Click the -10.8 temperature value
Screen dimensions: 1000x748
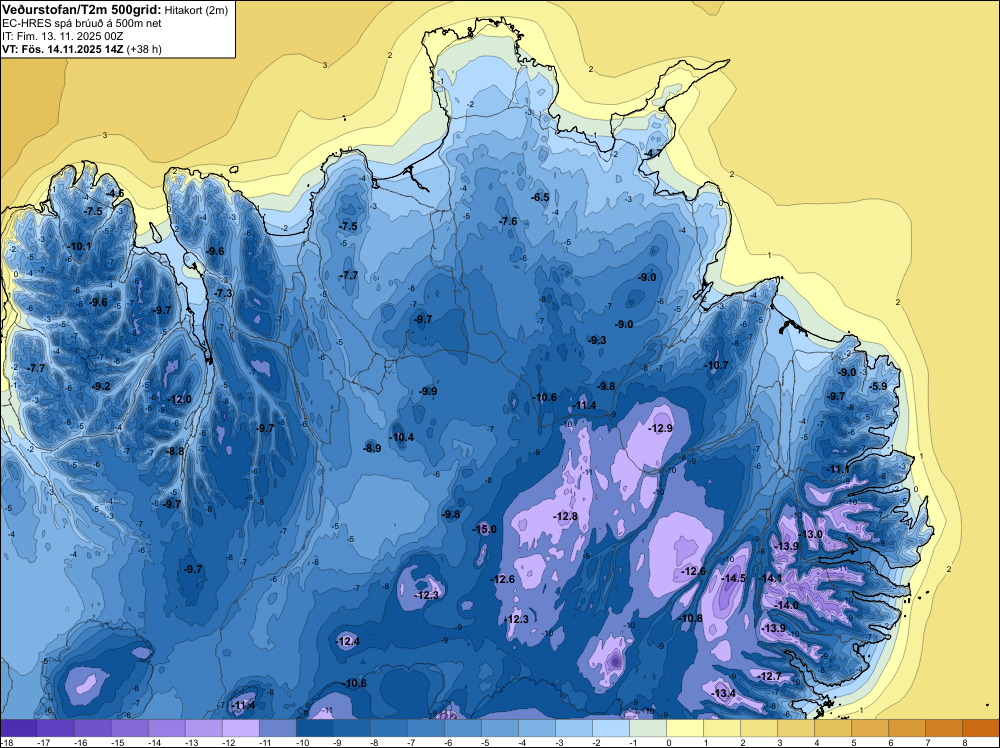click(x=689, y=619)
